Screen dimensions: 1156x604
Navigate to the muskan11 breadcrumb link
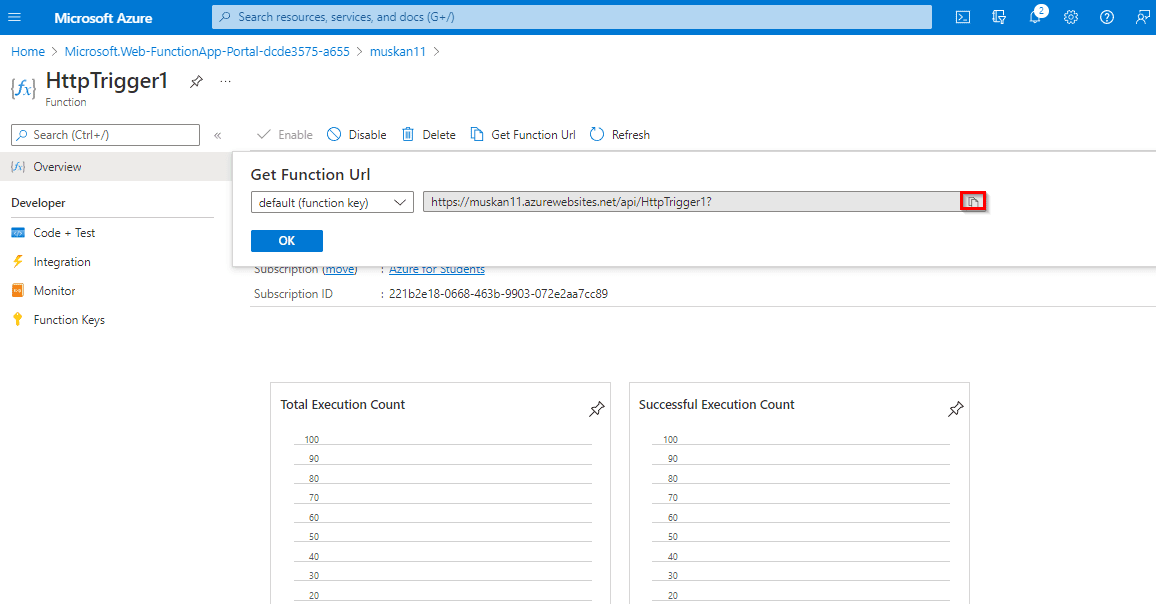[x=398, y=51]
